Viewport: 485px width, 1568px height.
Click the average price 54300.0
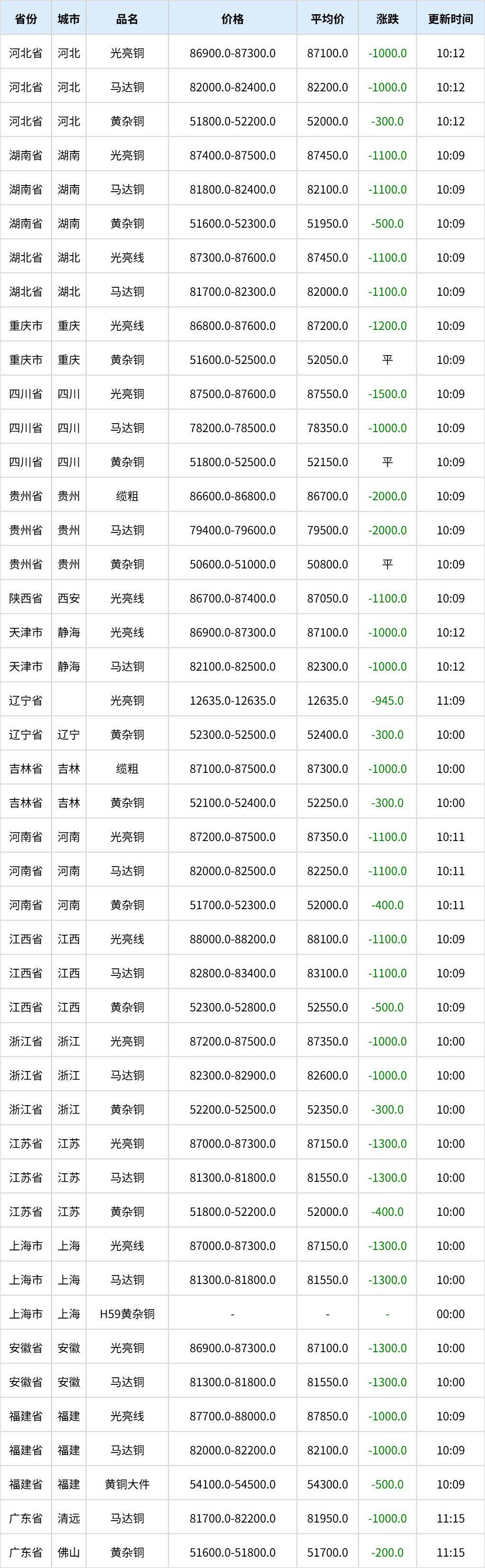(327, 1484)
